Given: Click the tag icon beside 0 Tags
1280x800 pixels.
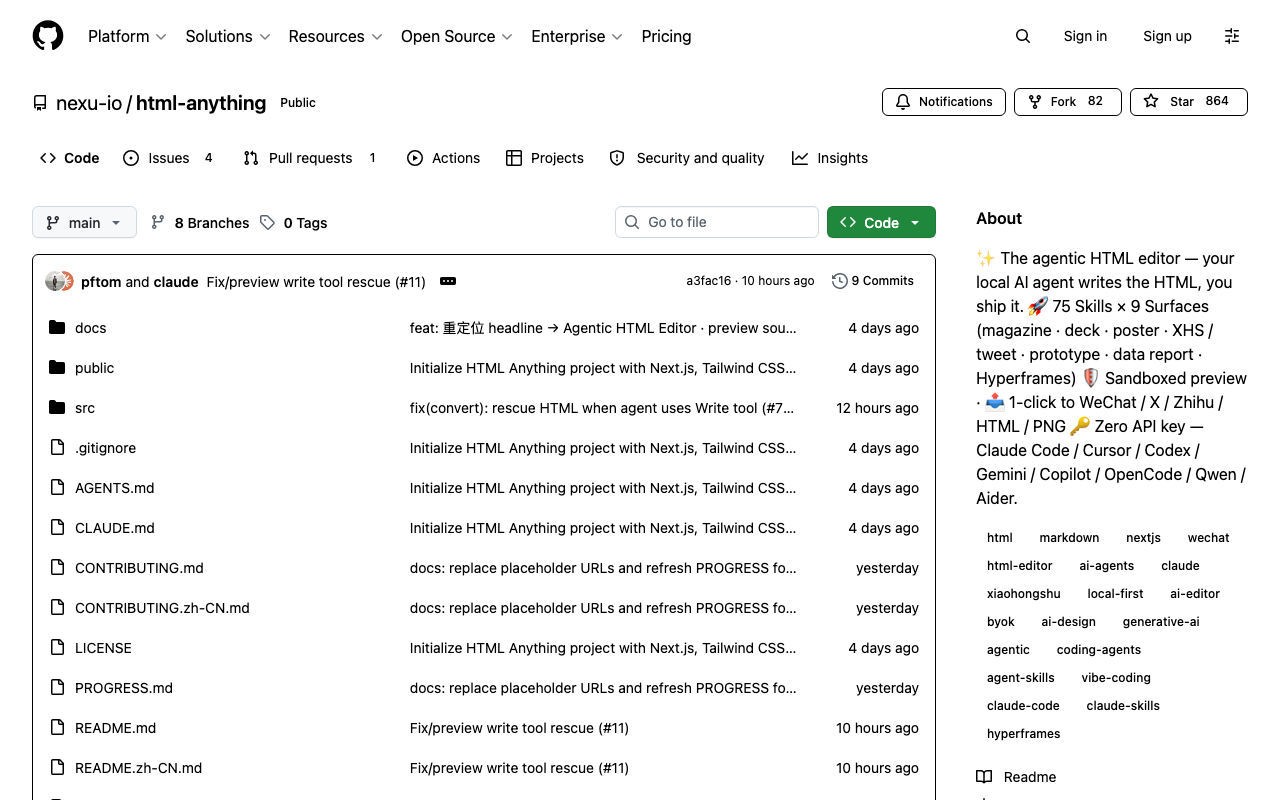Looking at the screenshot, I should [267, 223].
